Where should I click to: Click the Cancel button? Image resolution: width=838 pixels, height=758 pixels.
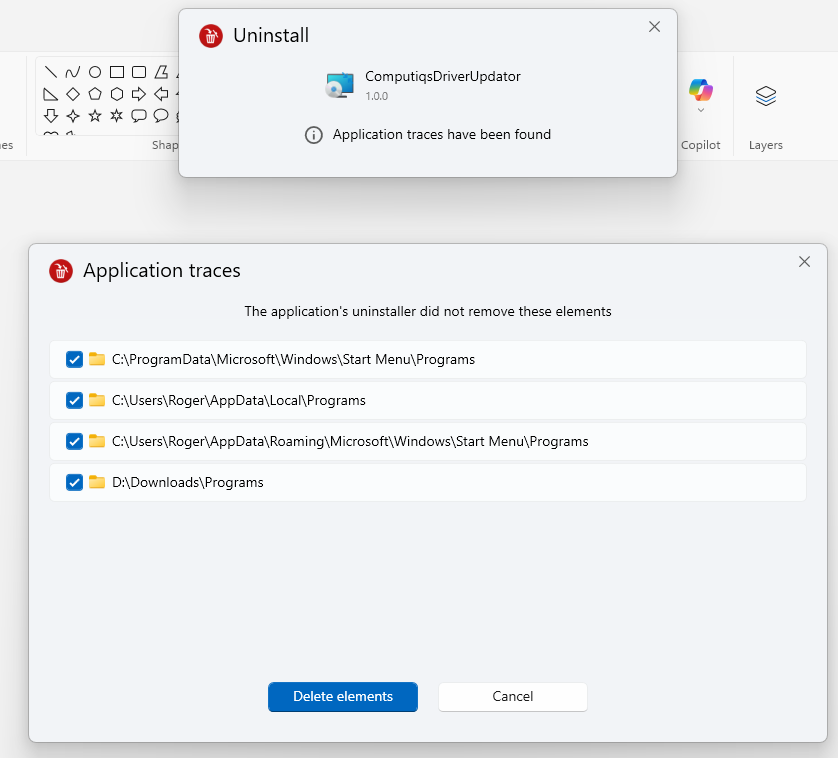(513, 697)
